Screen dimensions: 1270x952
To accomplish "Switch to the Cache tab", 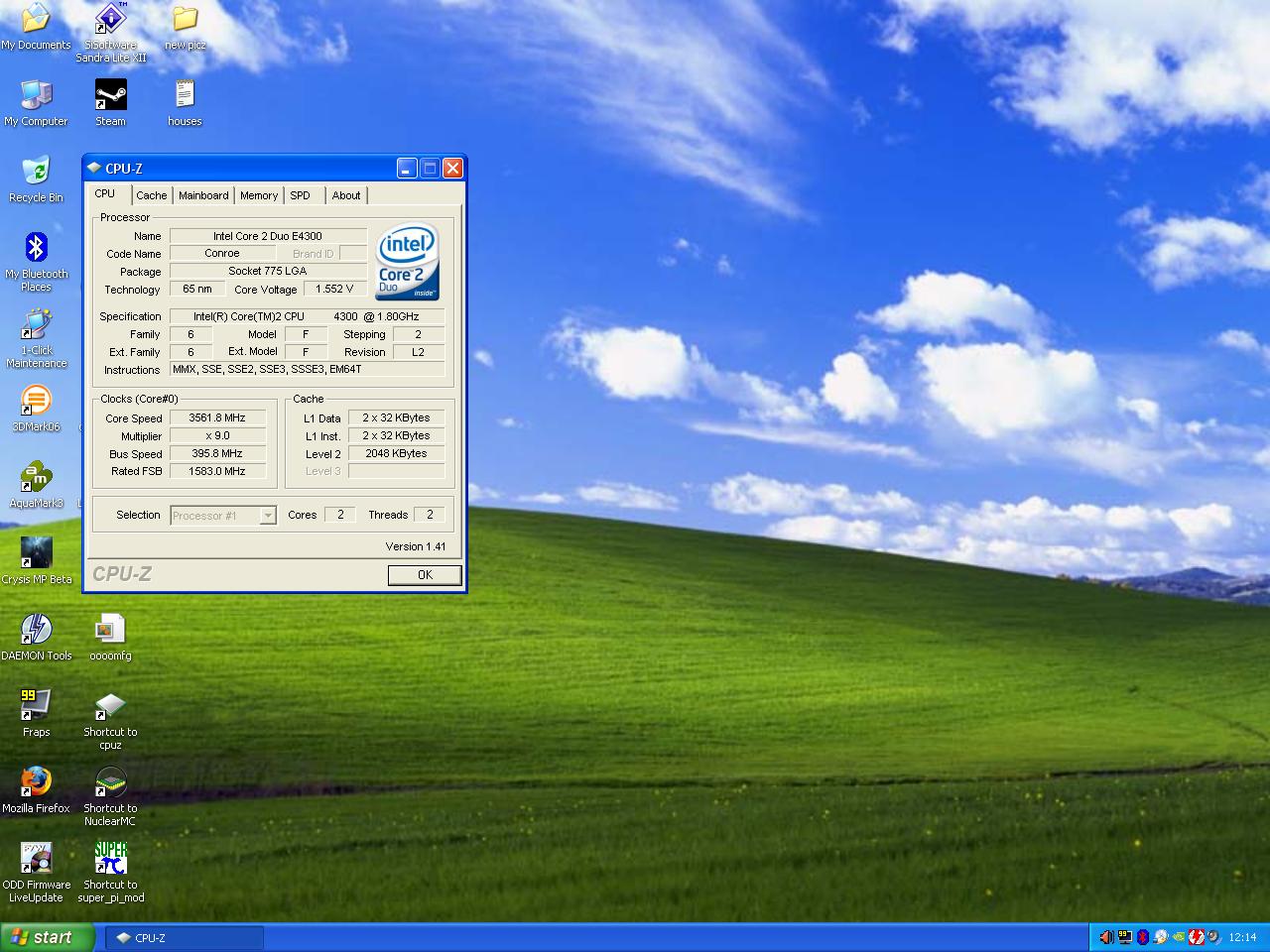I will tap(152, 195).
